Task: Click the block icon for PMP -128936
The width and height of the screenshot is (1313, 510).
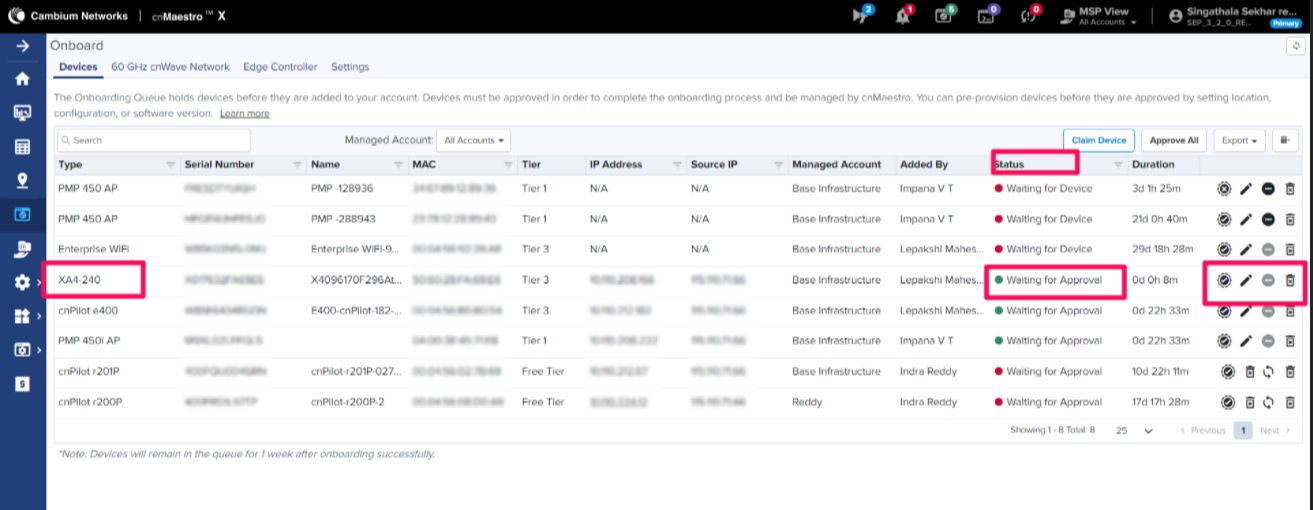Action: [1268, 188]
